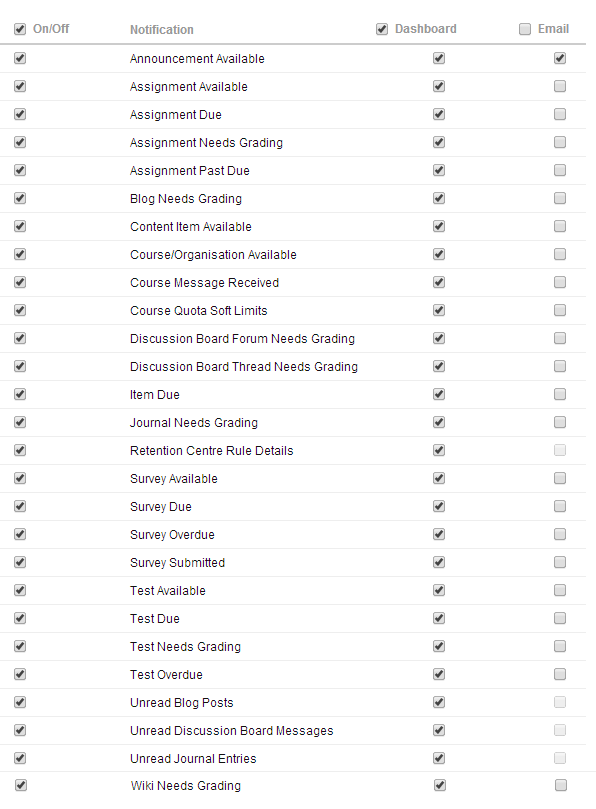Disable Dashboard alerts for Wiki Needs Grading
This screenshot has width=596, height=809.
tap(439, 785)
